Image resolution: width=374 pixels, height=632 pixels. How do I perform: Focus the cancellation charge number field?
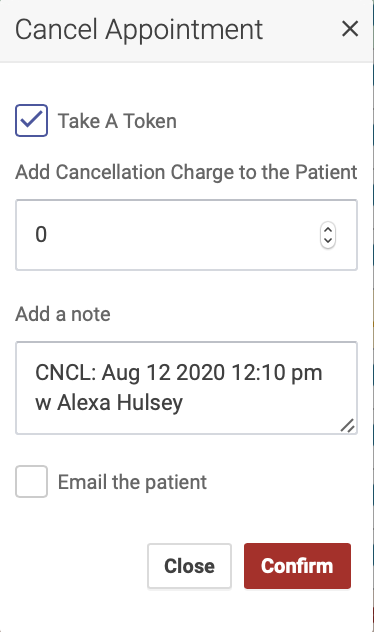[186, 235]
